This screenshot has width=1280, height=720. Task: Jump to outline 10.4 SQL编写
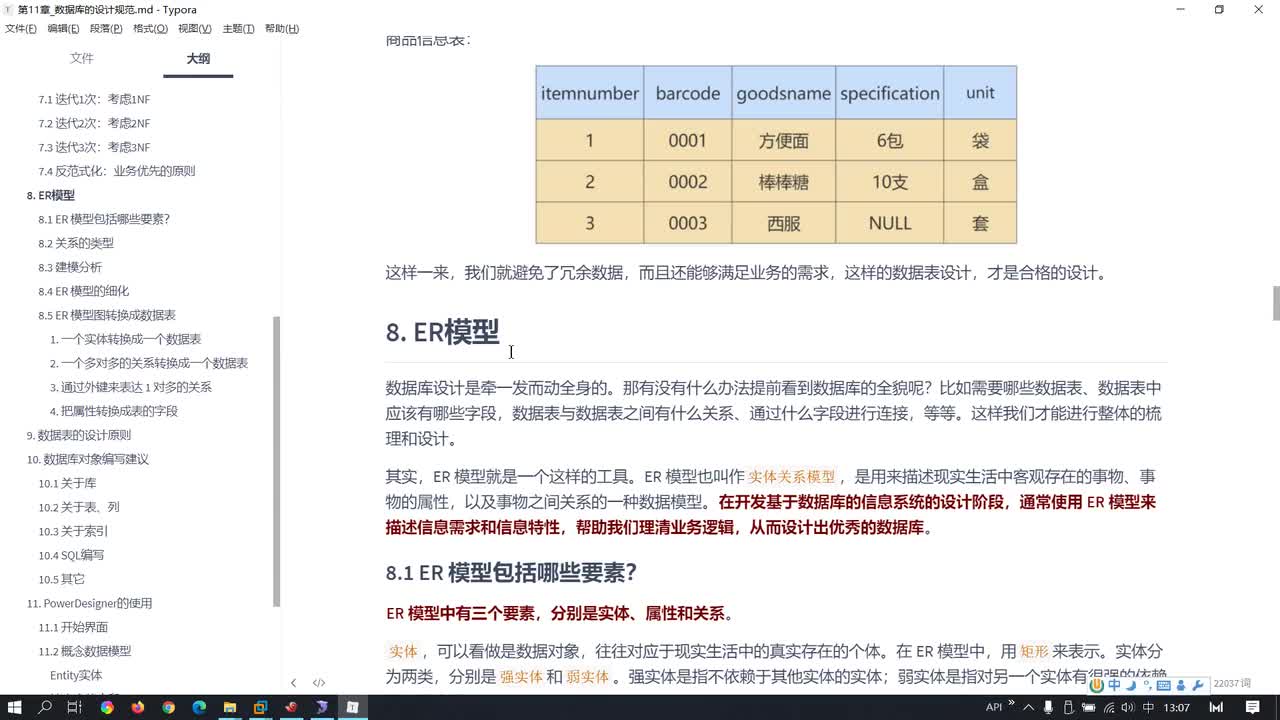(71, 555)
